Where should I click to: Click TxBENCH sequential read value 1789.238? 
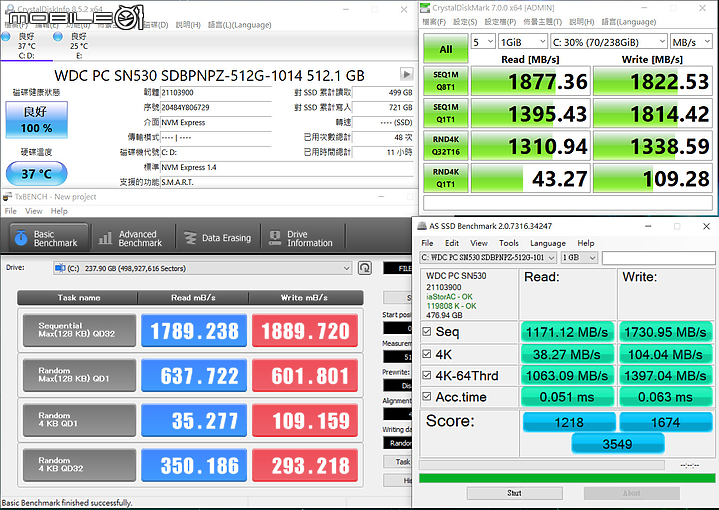pyautogui.click(x=194, y=331)
